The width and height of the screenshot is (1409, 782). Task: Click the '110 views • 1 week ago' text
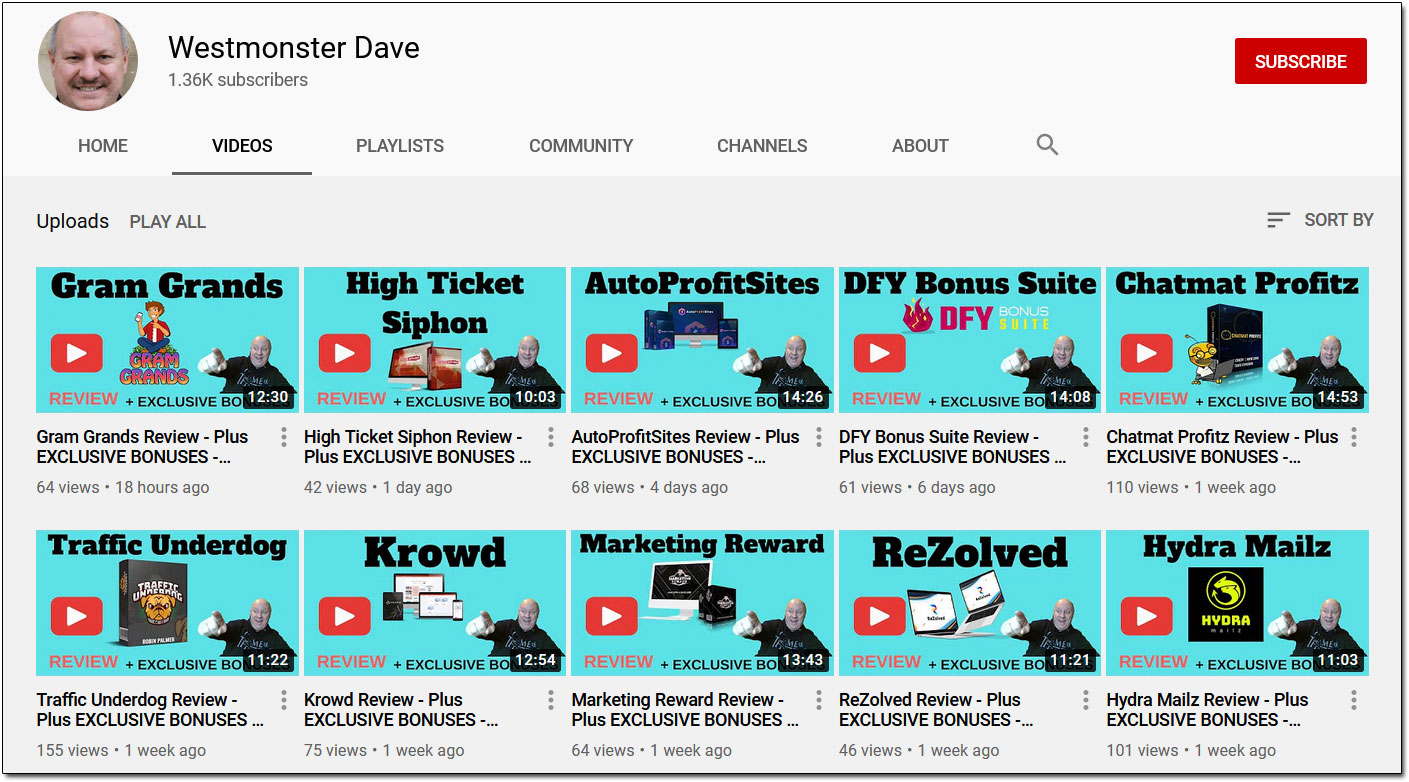click(x=1191, y=488)
